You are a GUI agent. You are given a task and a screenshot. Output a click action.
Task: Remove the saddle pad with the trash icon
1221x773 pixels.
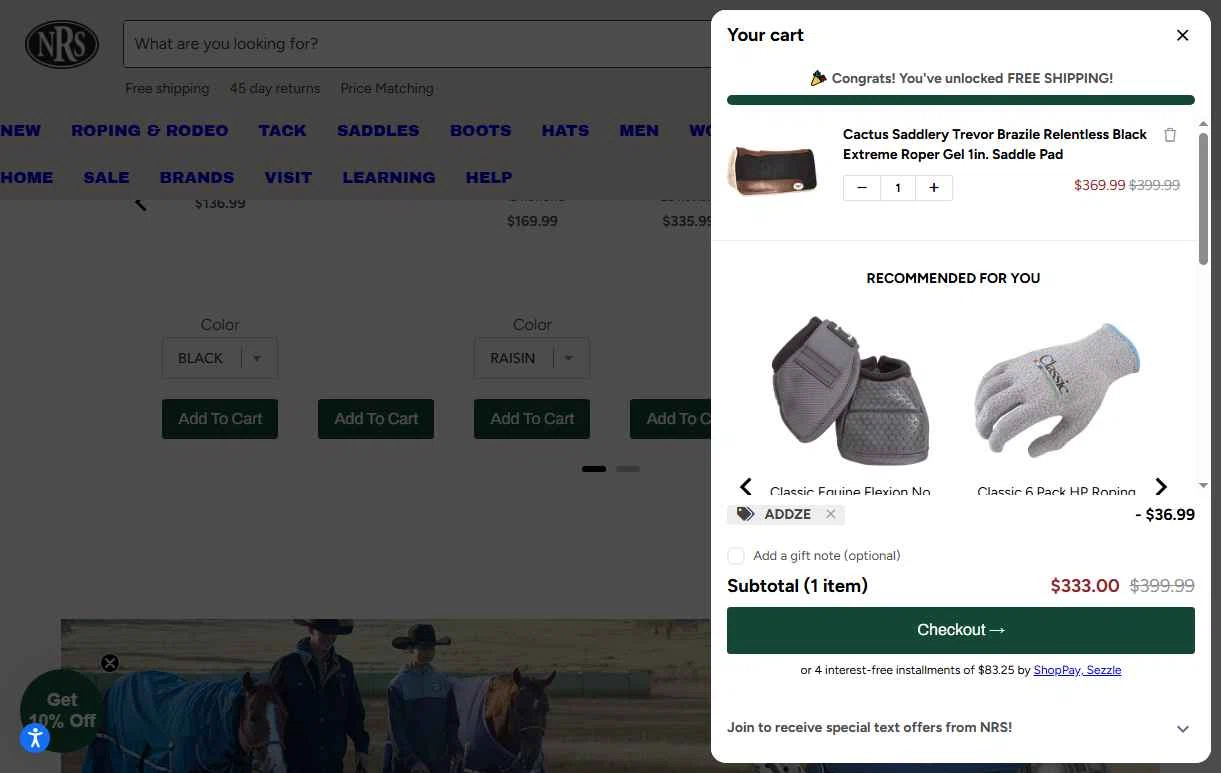coord(1170,135)
